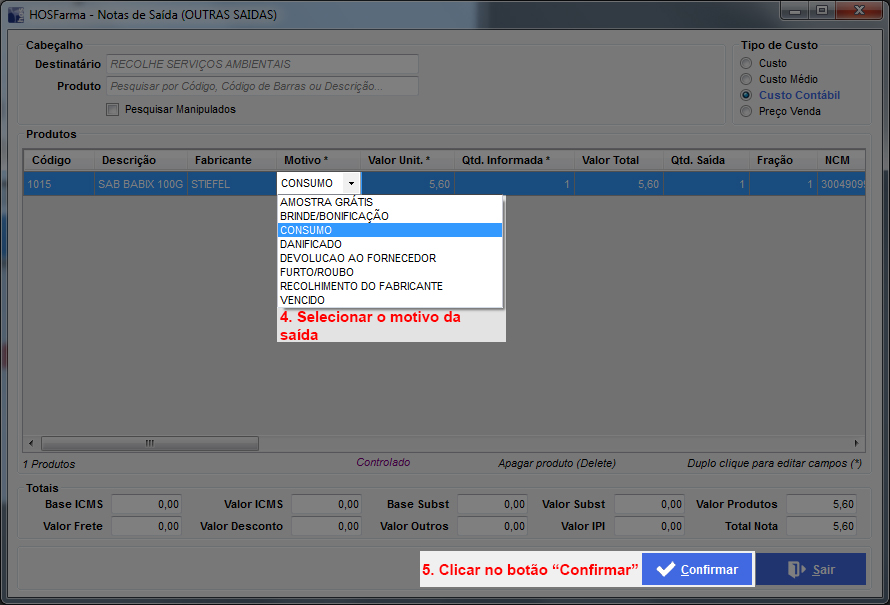Choose the Preço Venda radio option

(x=746, y=111)
